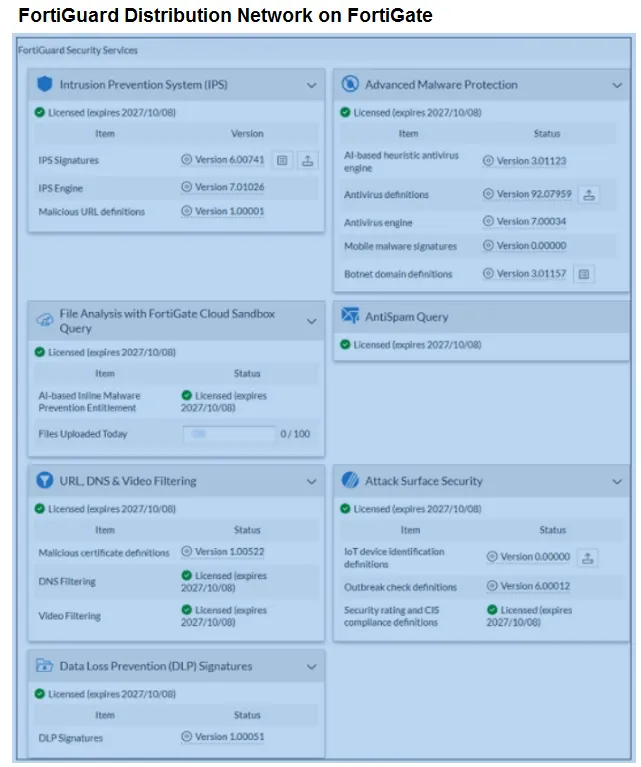Click the green license check for IPS
Image resolution: width=641 pixels, height=767 pixels.
pos(40,113)
